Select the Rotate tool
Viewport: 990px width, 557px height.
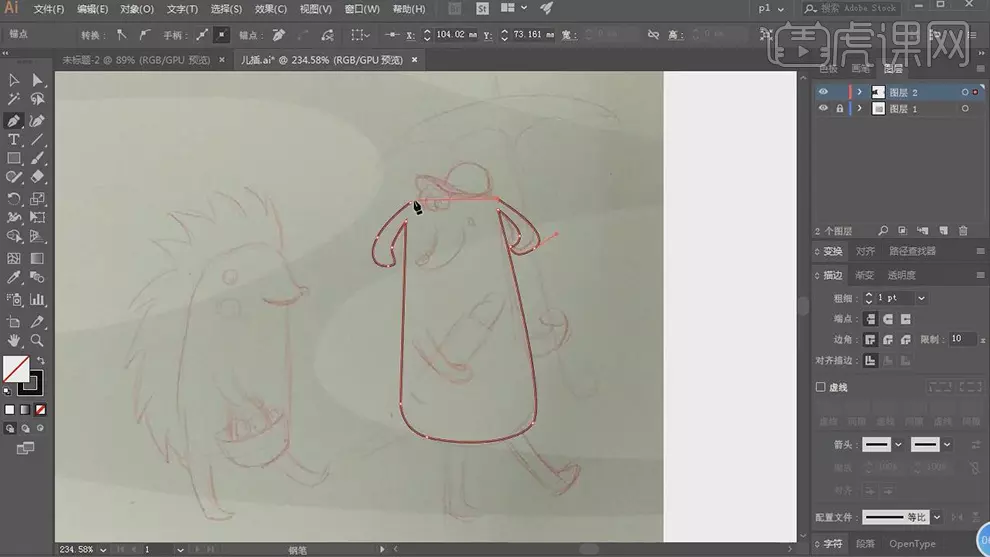[x=14, y=199]
